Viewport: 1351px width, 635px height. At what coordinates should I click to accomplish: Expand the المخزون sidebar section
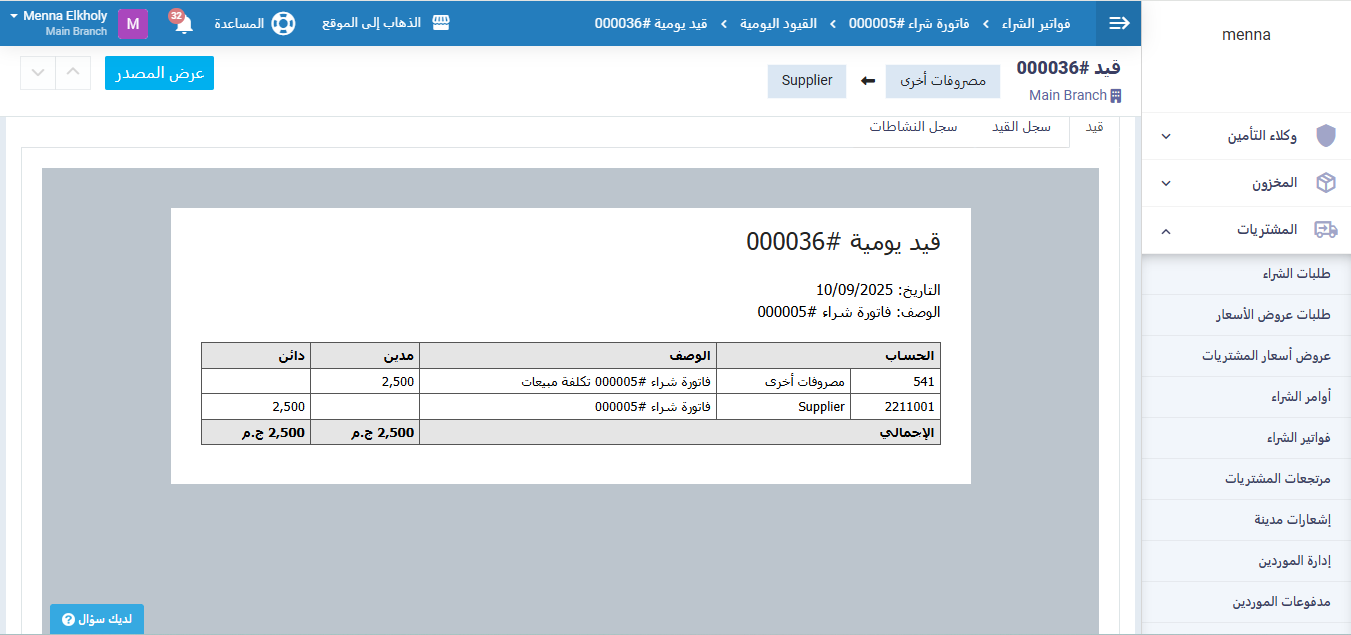1246,183
